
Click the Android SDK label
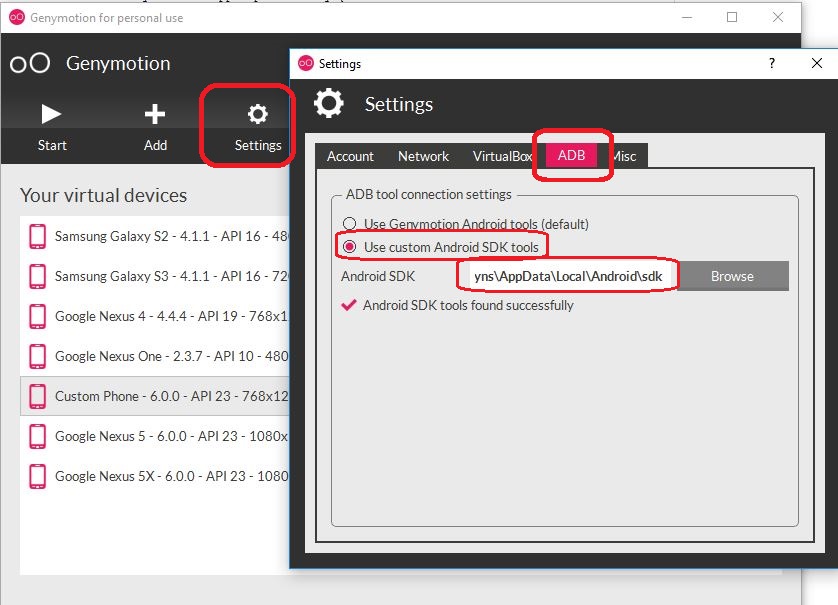tap(378, 276)
